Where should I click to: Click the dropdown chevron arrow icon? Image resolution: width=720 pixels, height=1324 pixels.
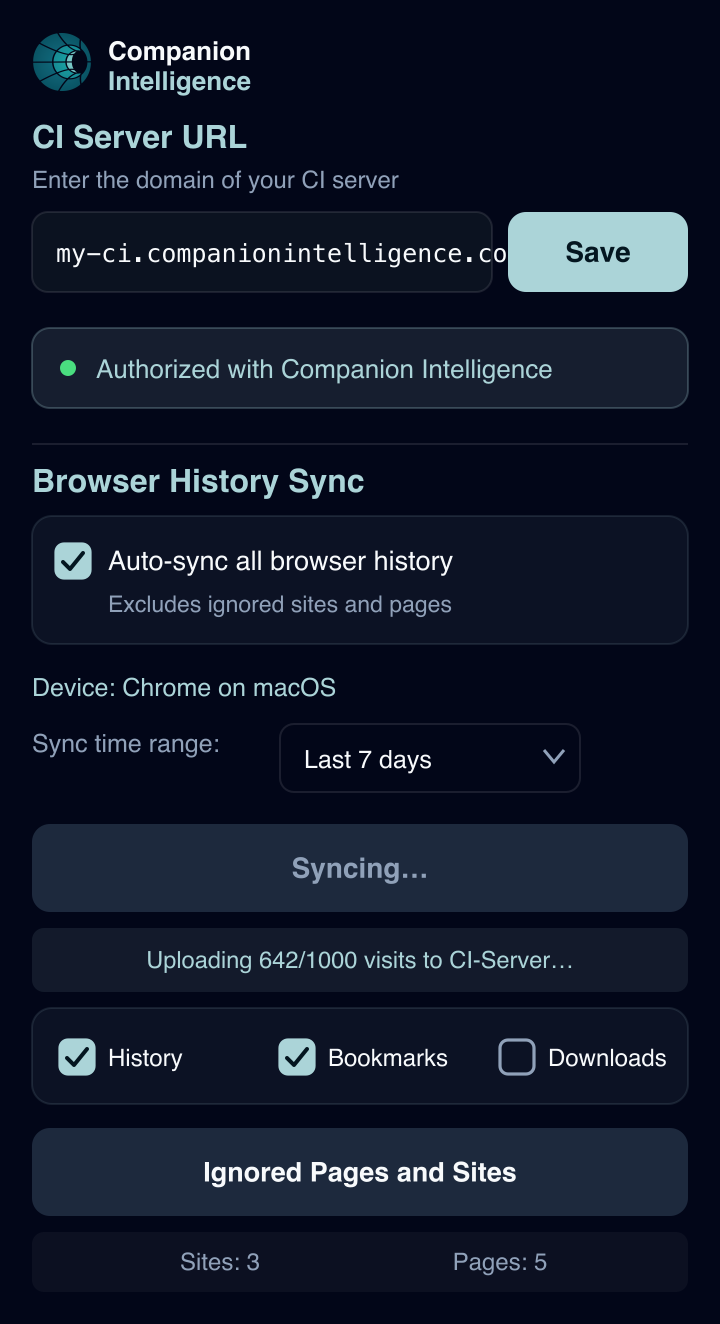554,757
